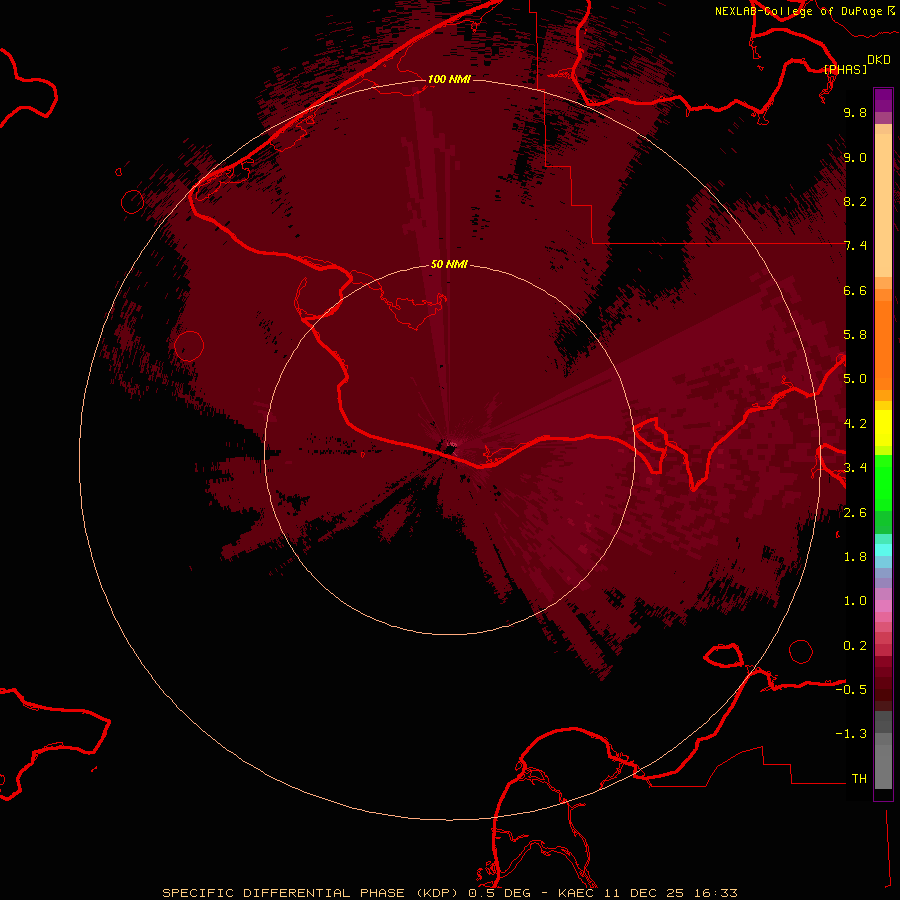The image size is (900, 900).
Task: Click the TH threshold label on scale
Action: [x=859, y=779]
